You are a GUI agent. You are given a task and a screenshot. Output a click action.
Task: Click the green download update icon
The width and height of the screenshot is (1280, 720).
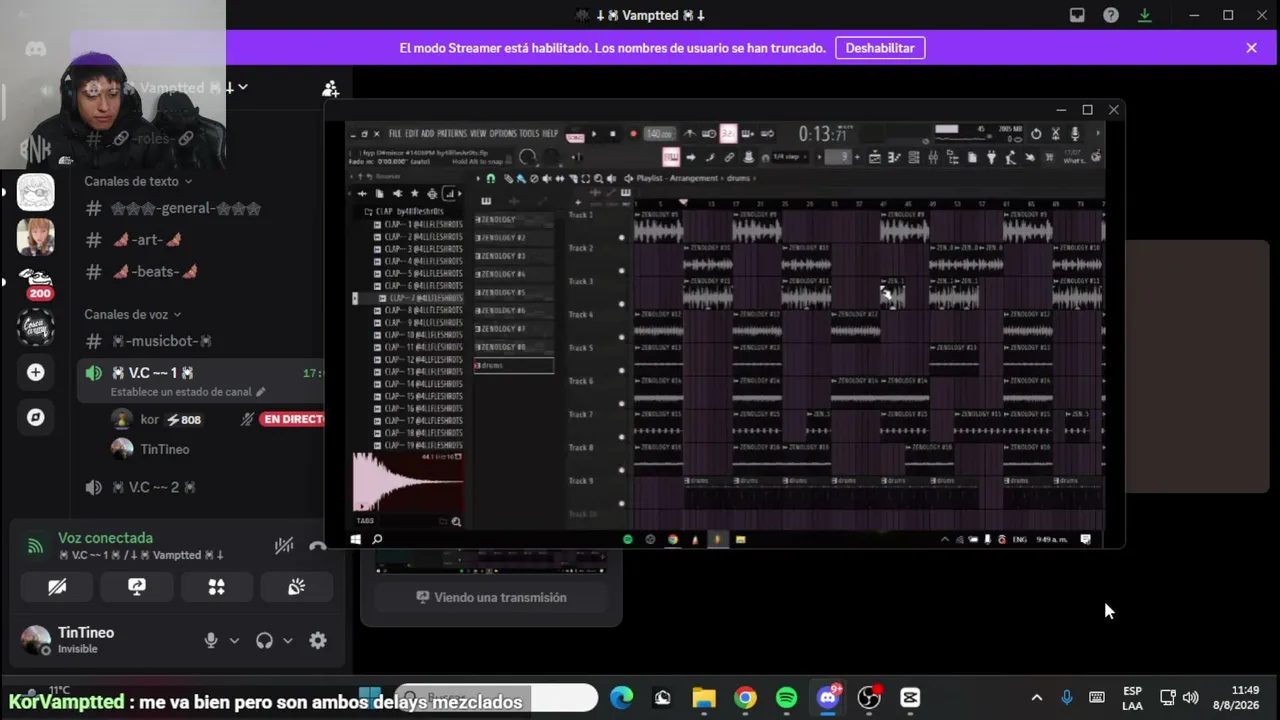click(x=1145, y=15)
